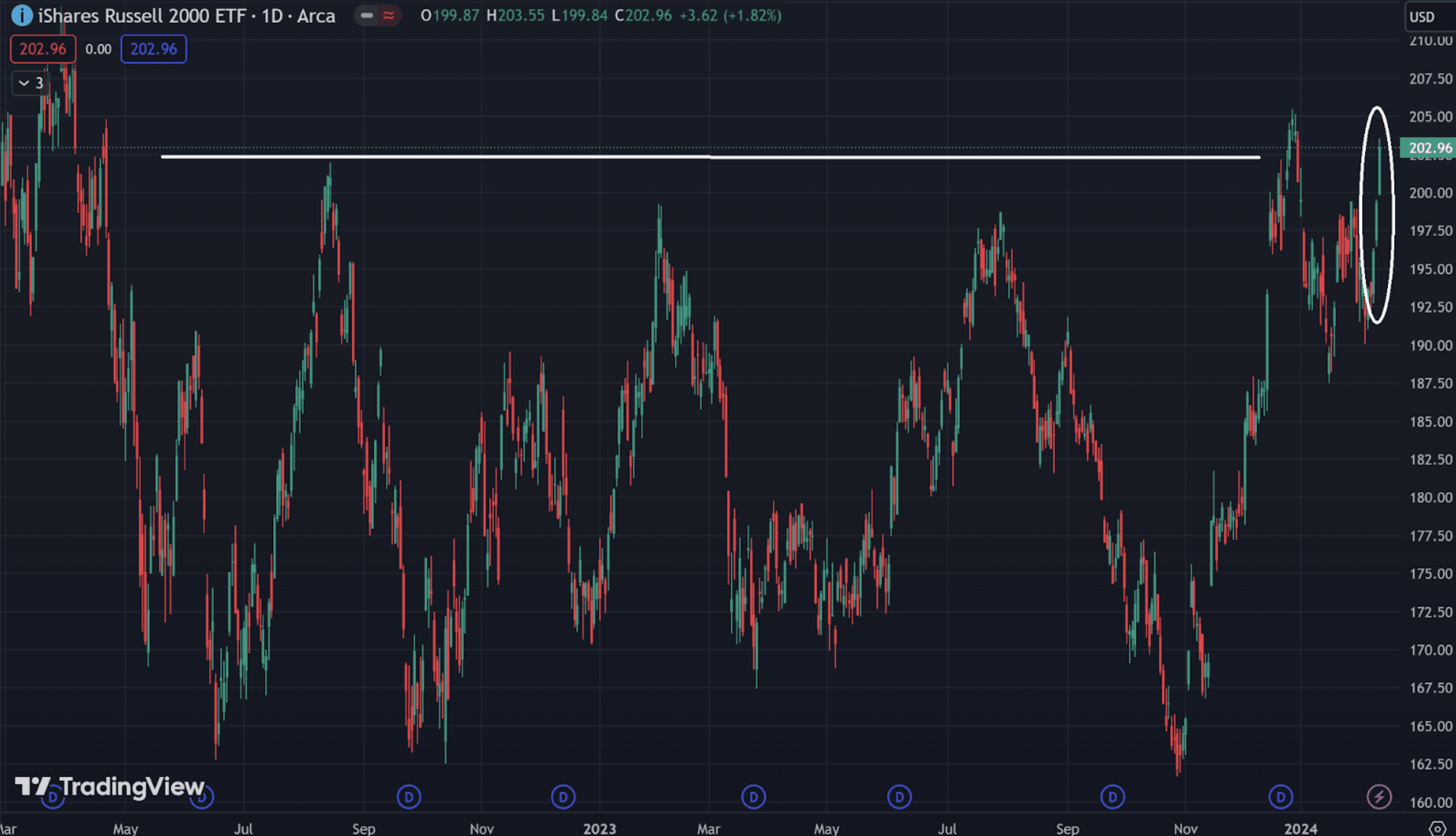The height and width of the screenshot is (836, 1456).
Task: Click the blue 202.96 buy price button
Action: point(153,49)
